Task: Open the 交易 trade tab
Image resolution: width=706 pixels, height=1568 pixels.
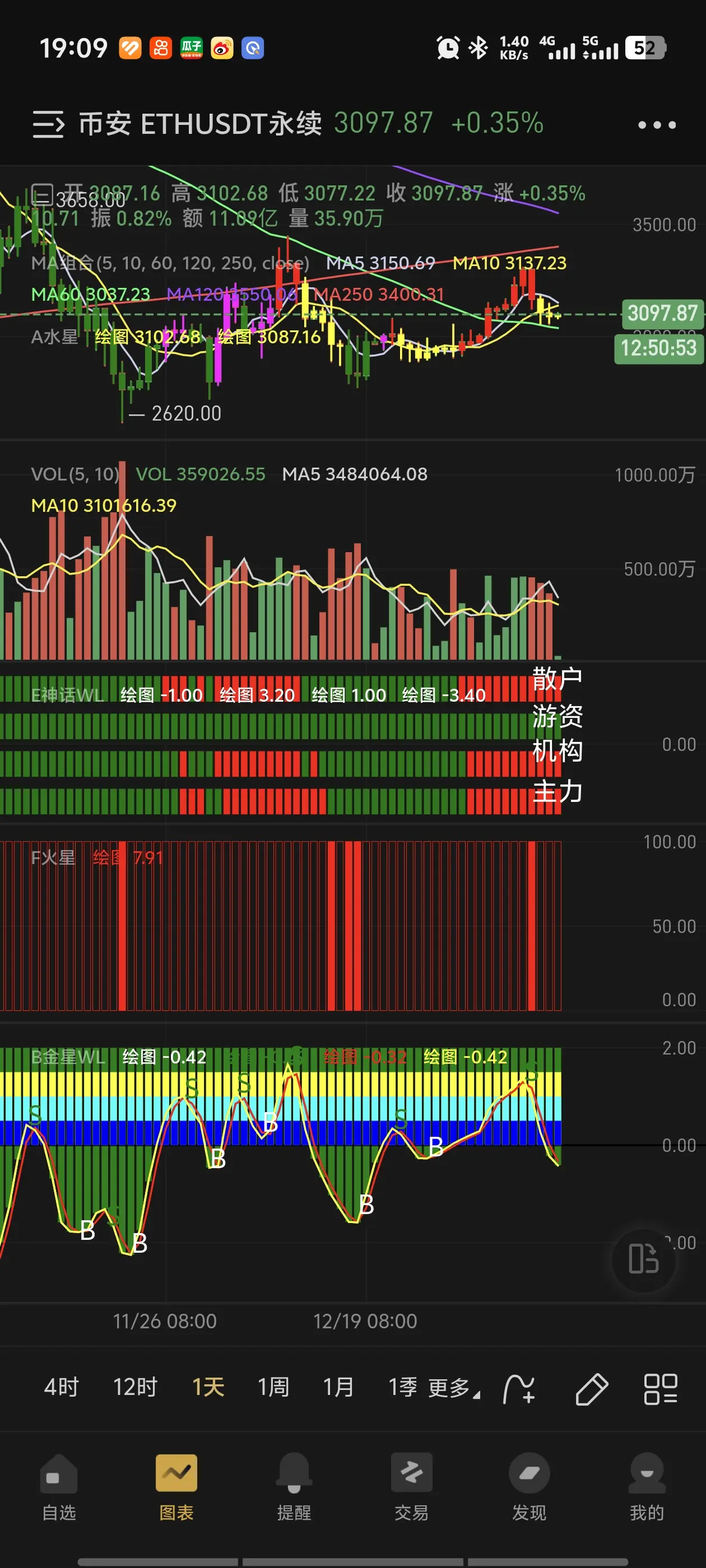Action: tap(412, 1486)
